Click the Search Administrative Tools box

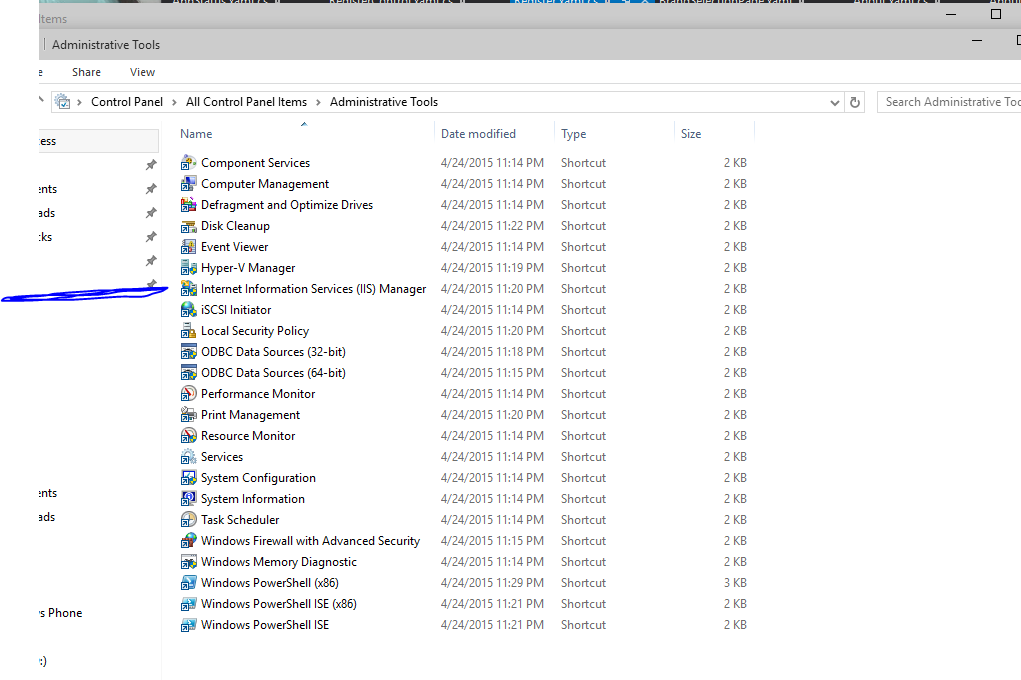949,102
